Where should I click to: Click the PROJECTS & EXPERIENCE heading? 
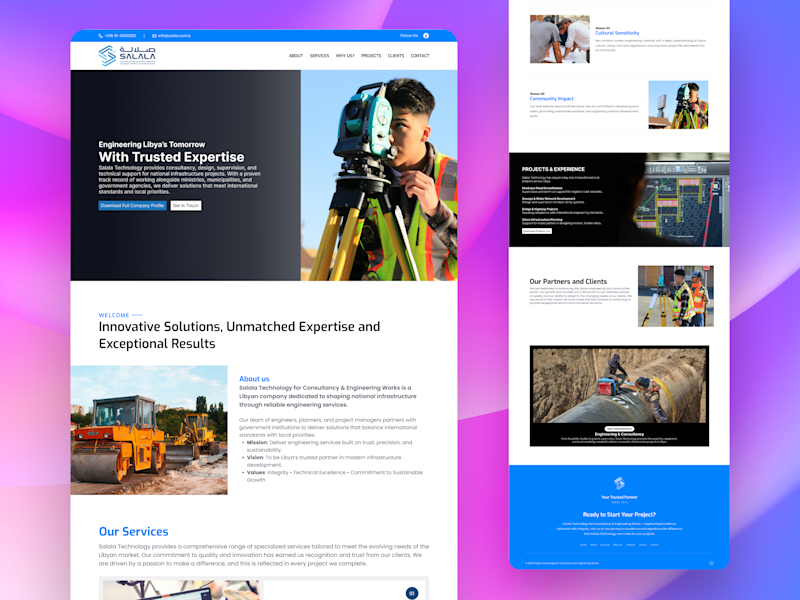[553, 169]
